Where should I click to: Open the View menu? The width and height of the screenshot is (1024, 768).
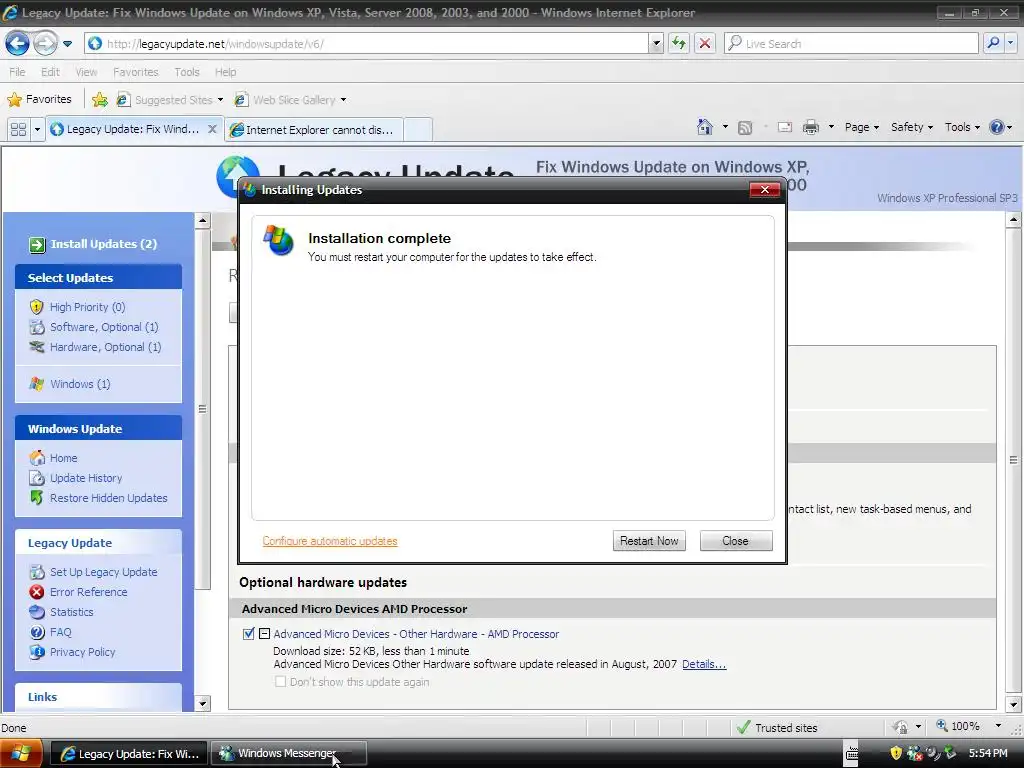86,72
